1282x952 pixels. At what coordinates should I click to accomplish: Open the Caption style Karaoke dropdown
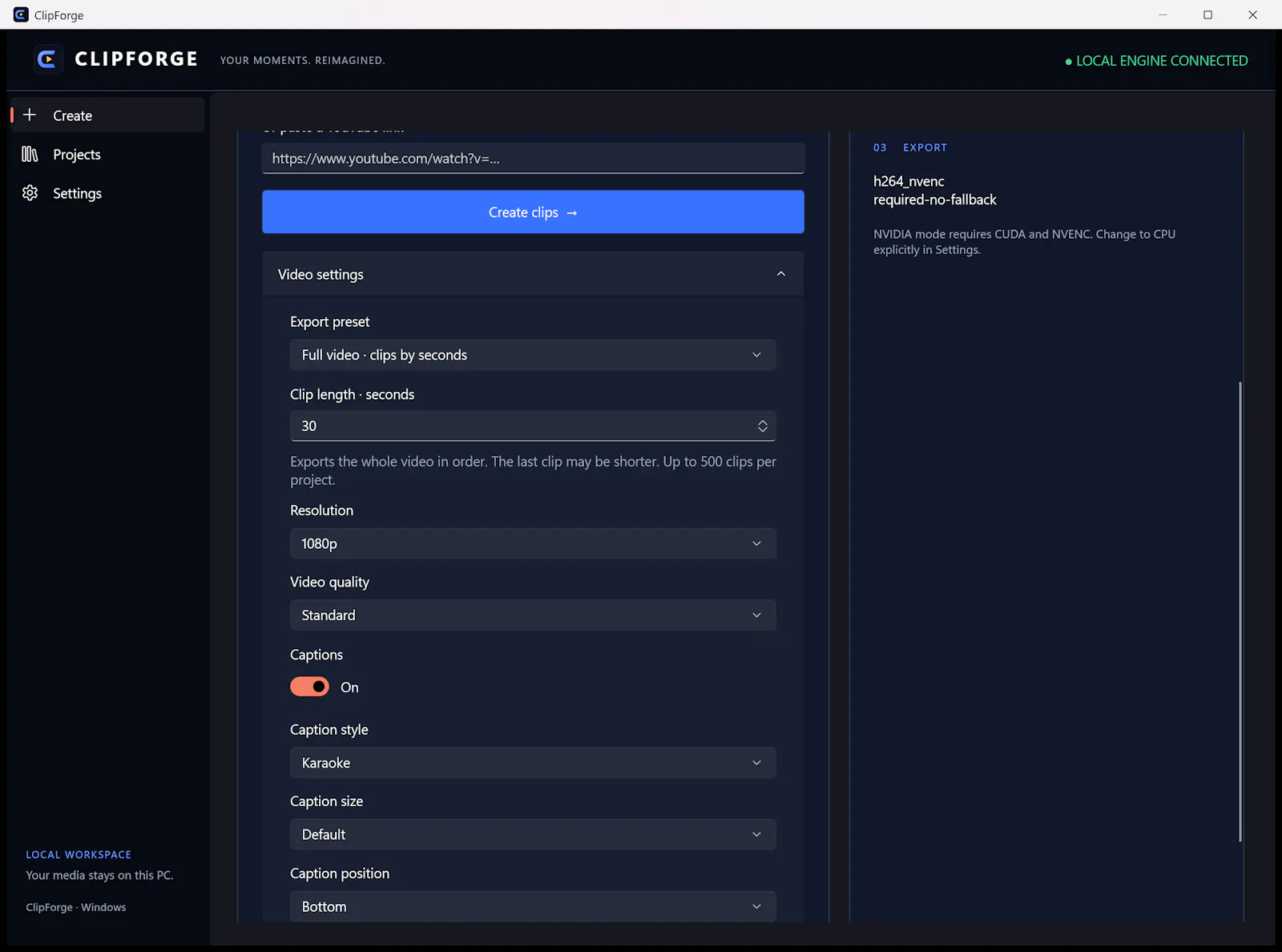pyautogui.click(x=533, y=762)
